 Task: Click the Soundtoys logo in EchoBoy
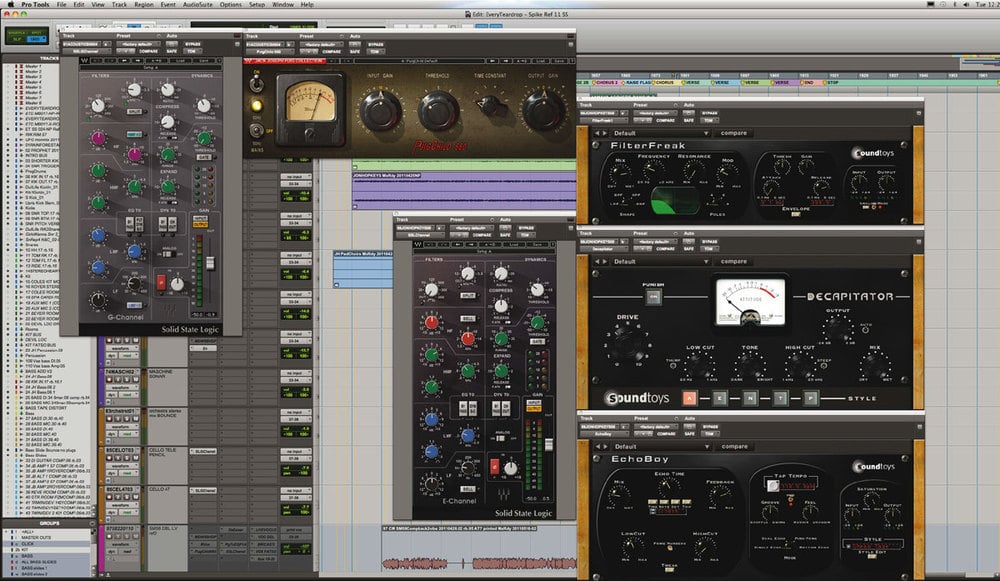click(873, 466)
